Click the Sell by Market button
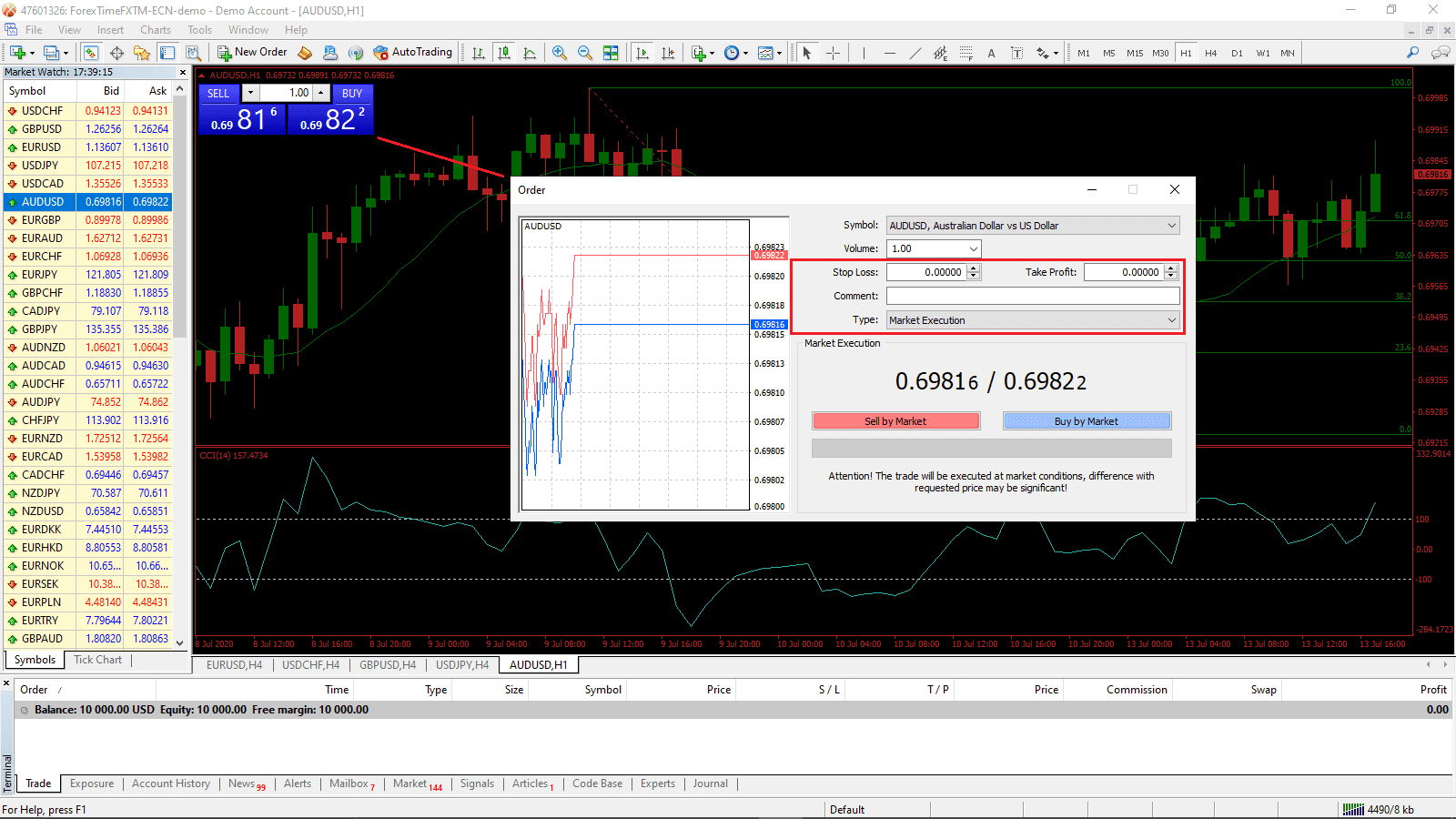1456x819 pixels. pos(895,420)
